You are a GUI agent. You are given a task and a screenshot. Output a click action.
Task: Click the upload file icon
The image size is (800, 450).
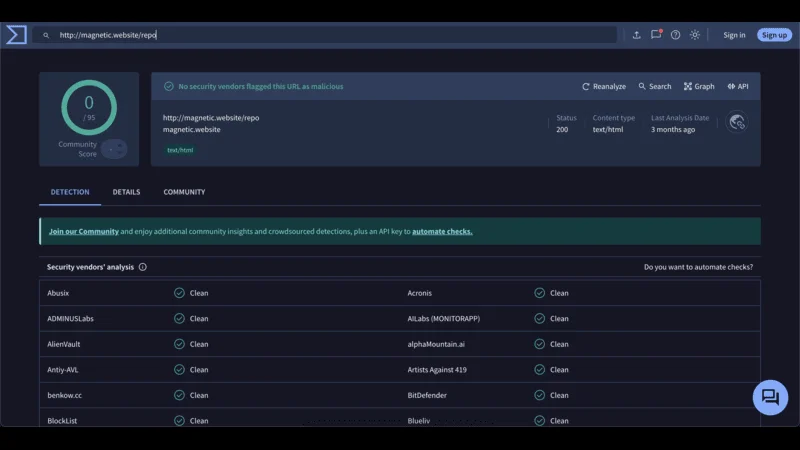click(636, 35)
